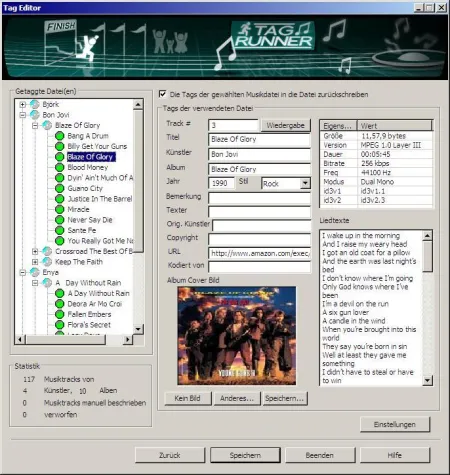Click the Wiedergabe playback button
The width and height of the screenshot is (450, 475).
[x=286, y=125]
